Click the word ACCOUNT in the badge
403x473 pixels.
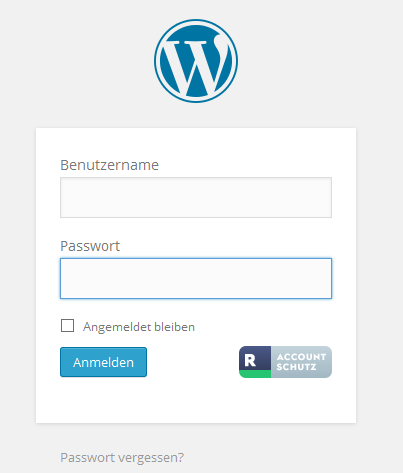301,357
